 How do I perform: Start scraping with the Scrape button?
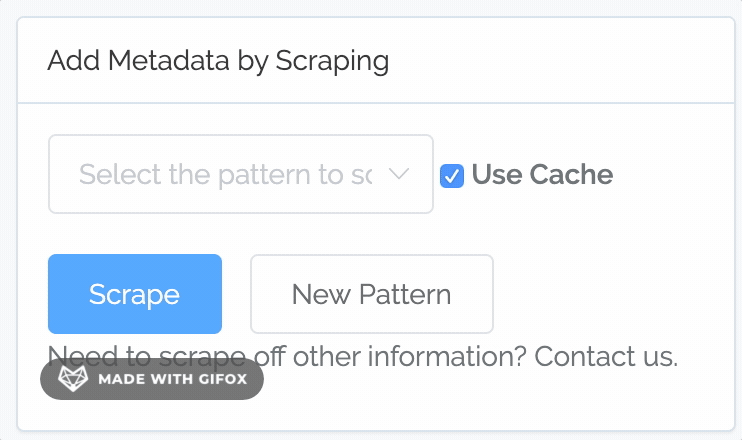tap(135, 294)
